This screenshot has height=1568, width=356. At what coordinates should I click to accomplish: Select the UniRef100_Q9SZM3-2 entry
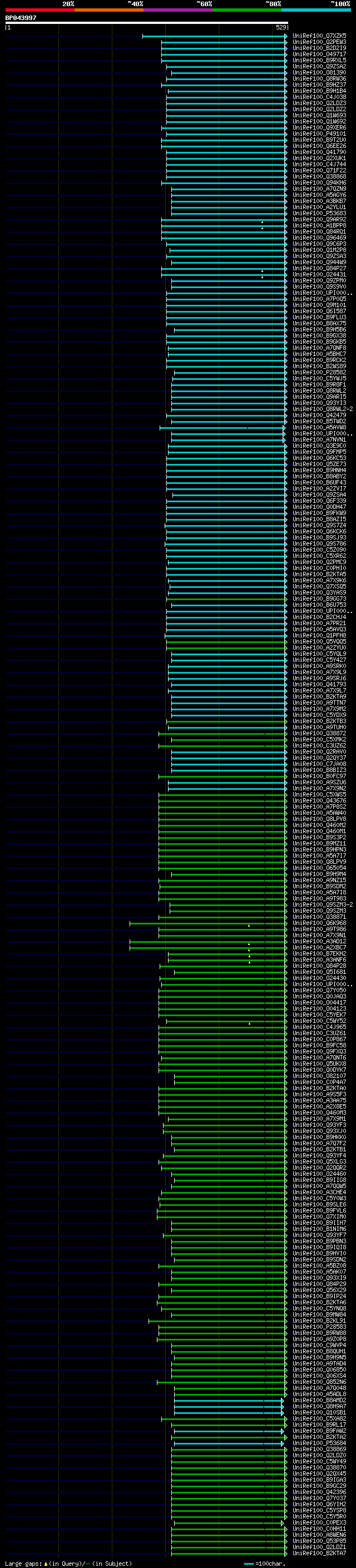pos(323,905)
